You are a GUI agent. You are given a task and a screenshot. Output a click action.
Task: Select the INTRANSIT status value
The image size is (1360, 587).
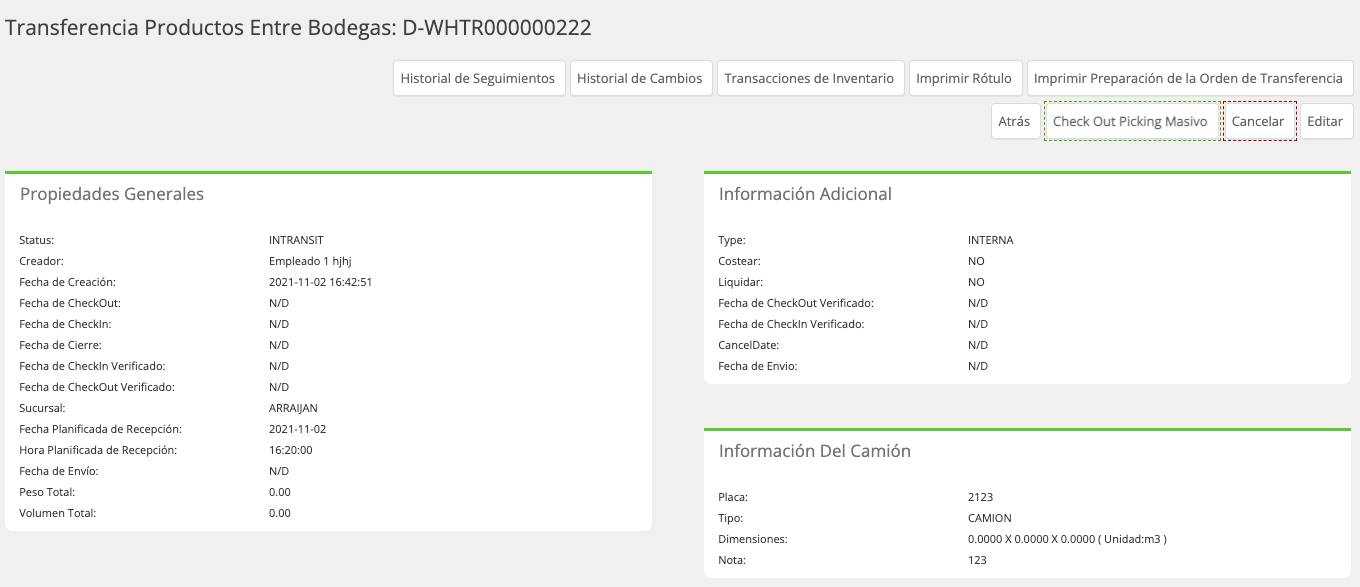(296, 240)
